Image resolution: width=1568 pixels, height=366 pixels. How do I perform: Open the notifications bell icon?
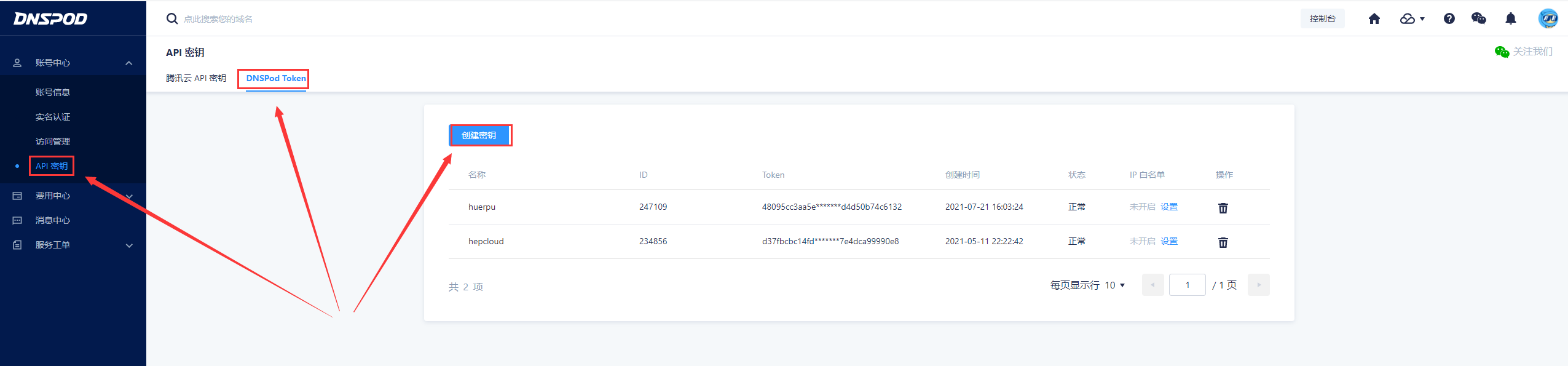[1510, 19]
